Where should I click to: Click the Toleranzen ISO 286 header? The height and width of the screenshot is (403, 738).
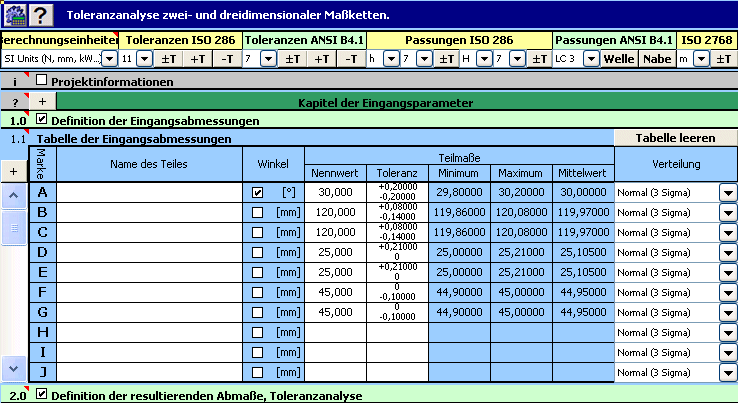point(180,40)
